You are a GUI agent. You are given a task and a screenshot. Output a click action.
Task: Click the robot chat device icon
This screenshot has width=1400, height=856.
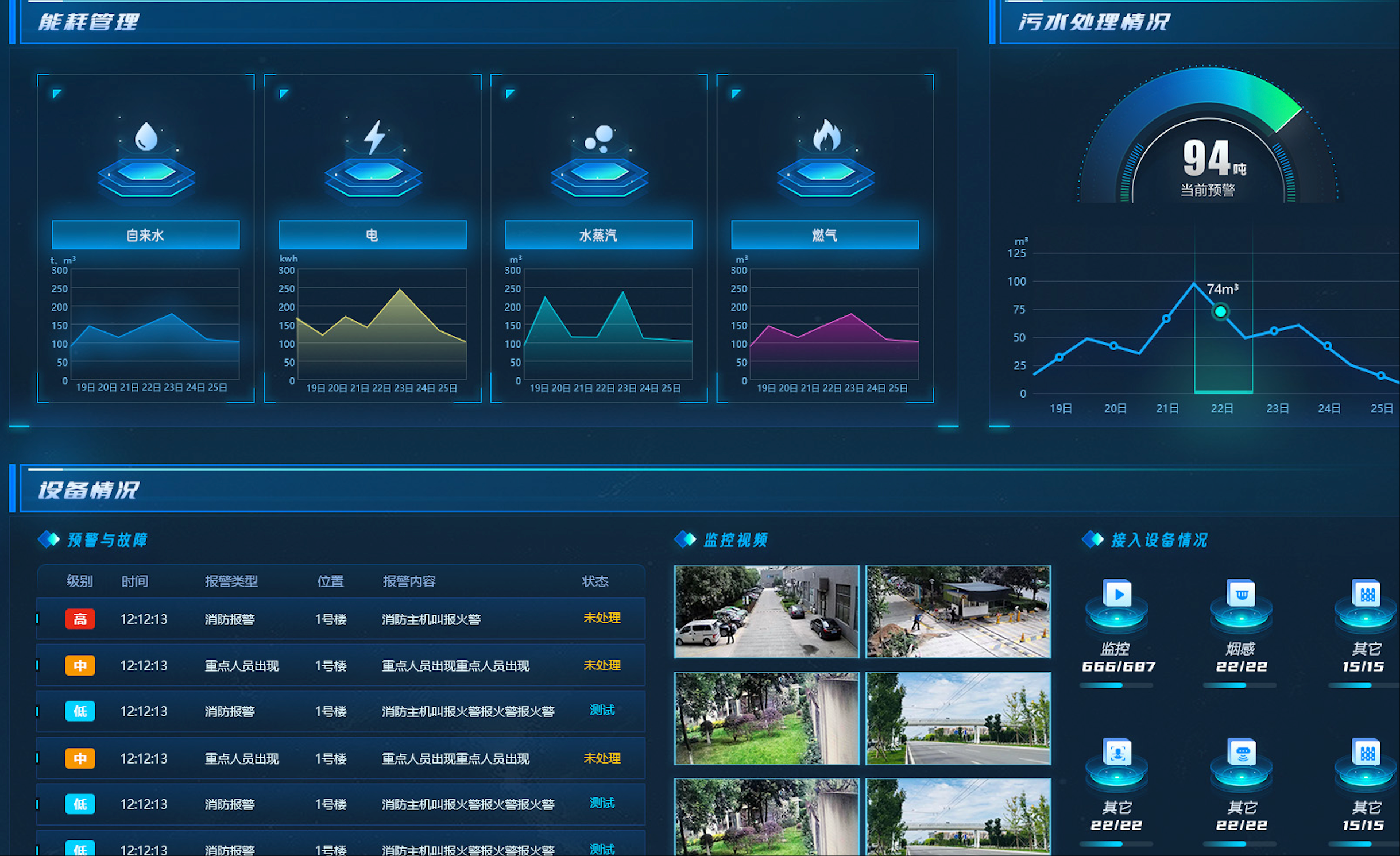[x=1242, y=753]
